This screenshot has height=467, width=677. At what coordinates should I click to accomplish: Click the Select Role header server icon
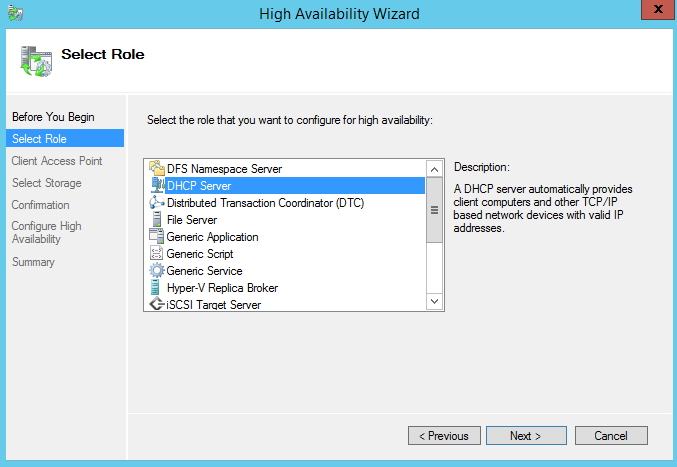tap(36, 61)
